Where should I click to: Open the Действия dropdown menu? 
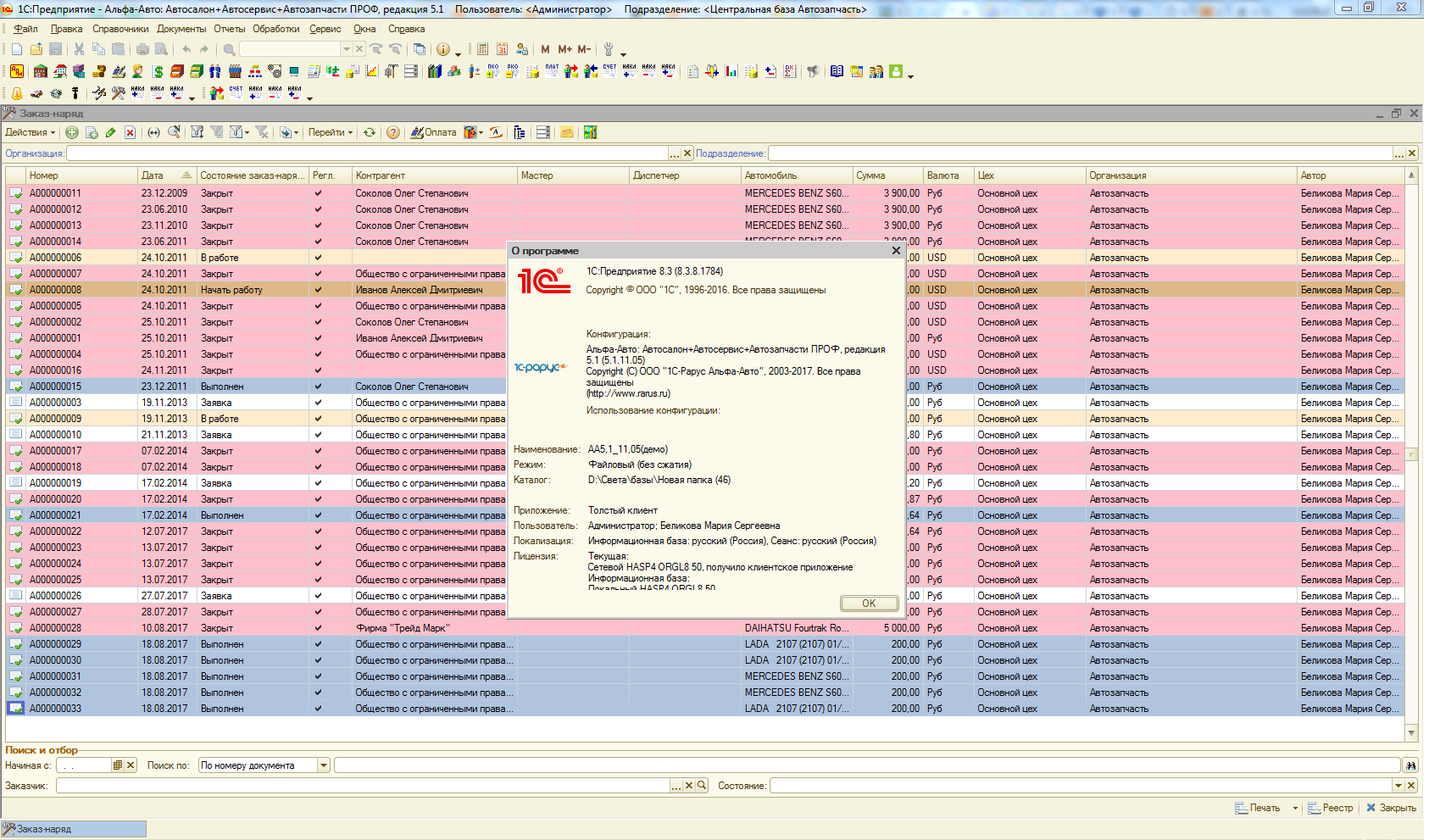tap(30, 132)
